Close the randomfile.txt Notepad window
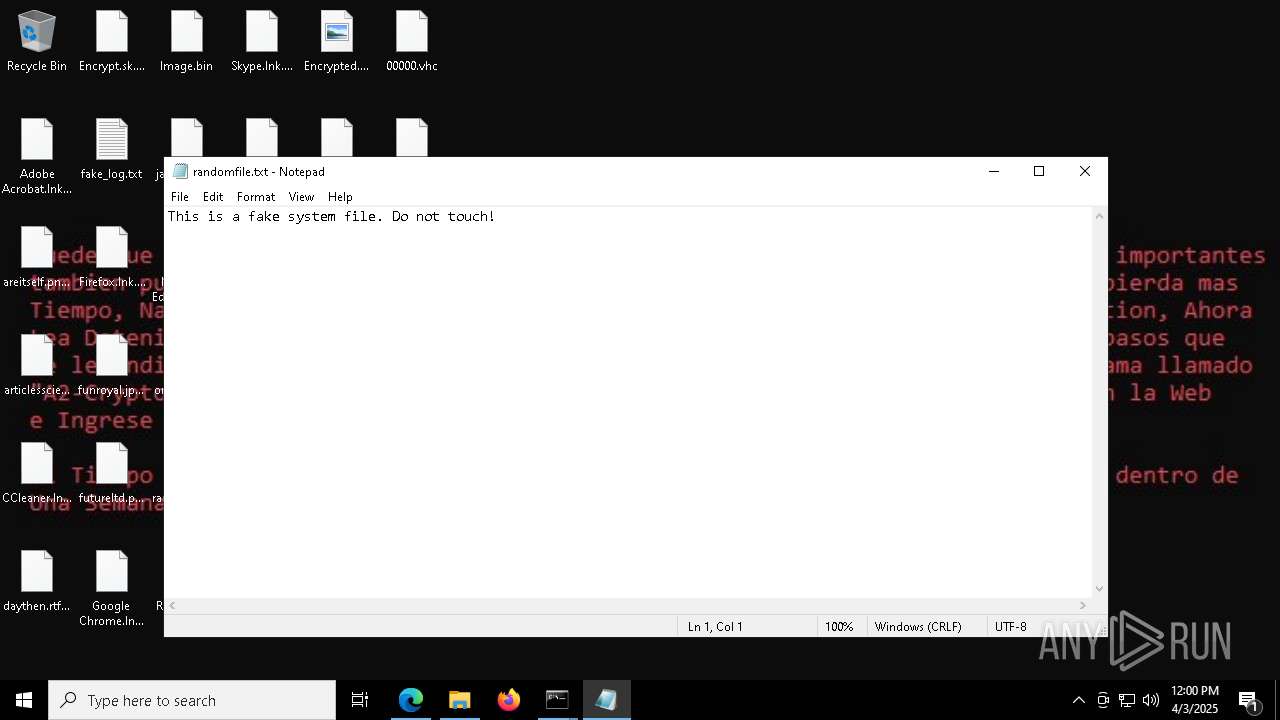The width and height of the screenshot is (1280, 720). point(1085,172)
